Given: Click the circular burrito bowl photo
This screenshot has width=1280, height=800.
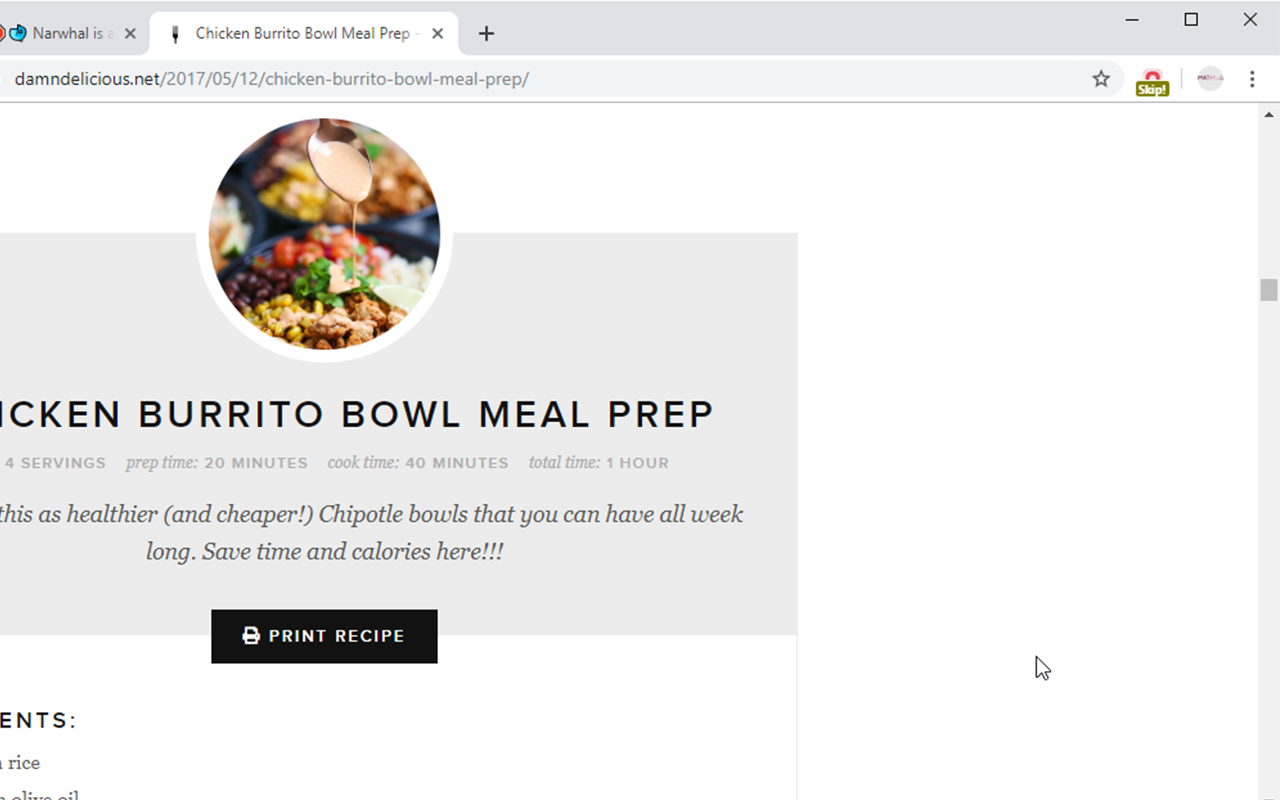Looking at the screenshot, I should point(324,234).
